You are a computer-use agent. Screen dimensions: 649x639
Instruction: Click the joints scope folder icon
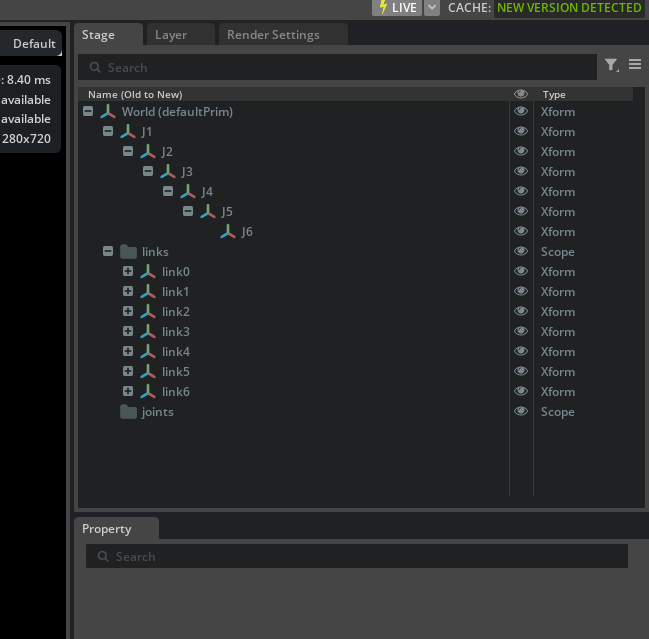pos(128,412)
